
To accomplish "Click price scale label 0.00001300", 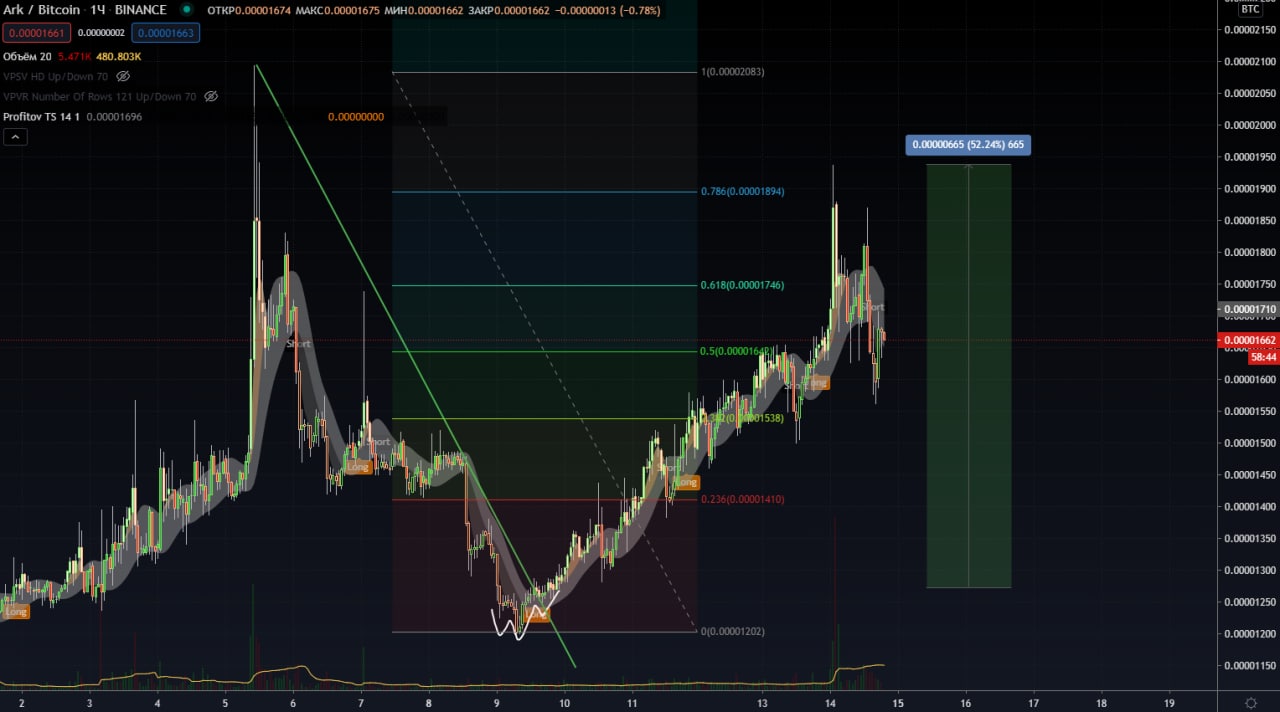I will 1249,570.
